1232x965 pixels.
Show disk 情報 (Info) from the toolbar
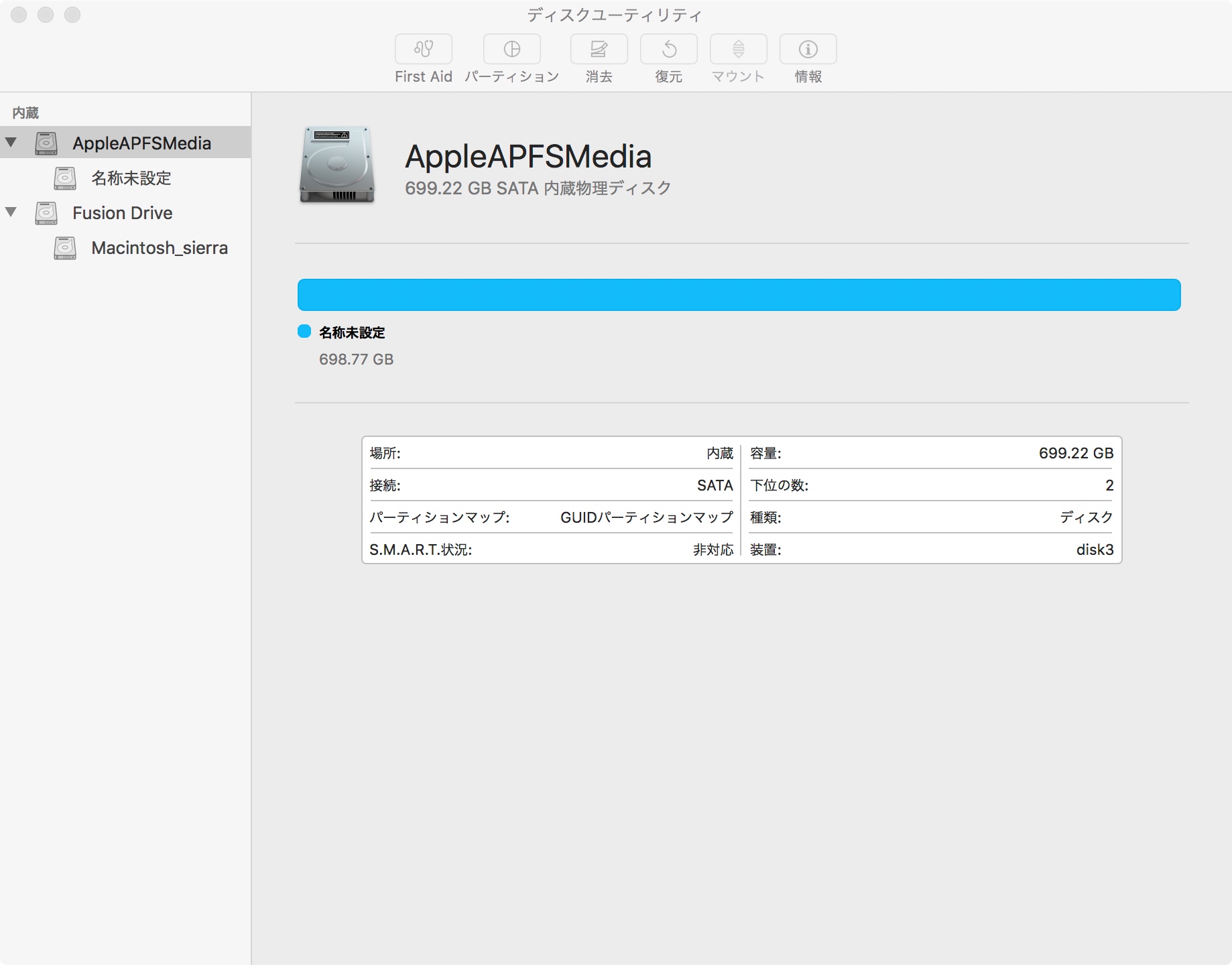(808, 49)
